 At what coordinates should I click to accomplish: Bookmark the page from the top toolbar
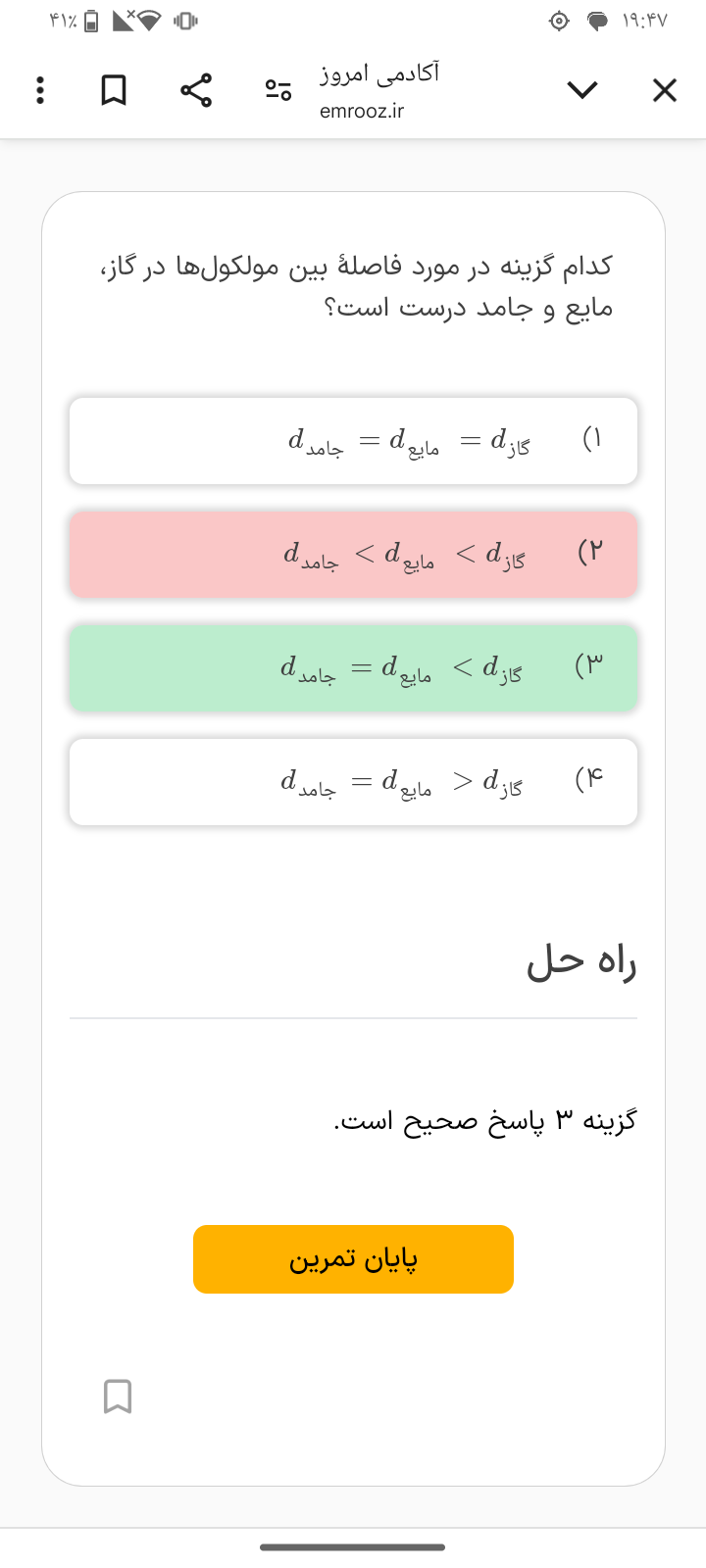click(x=114, y=90)
